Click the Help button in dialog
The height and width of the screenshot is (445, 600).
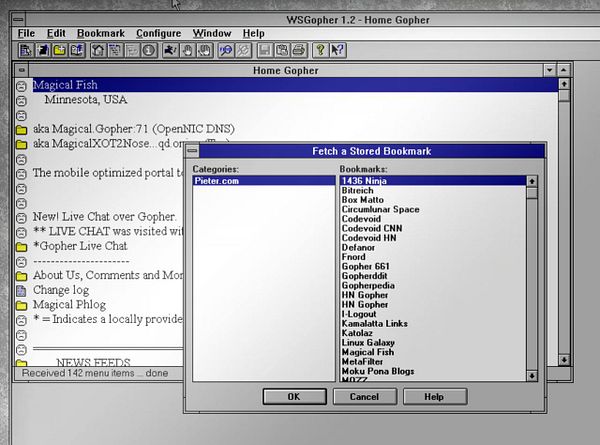point(435,396)
